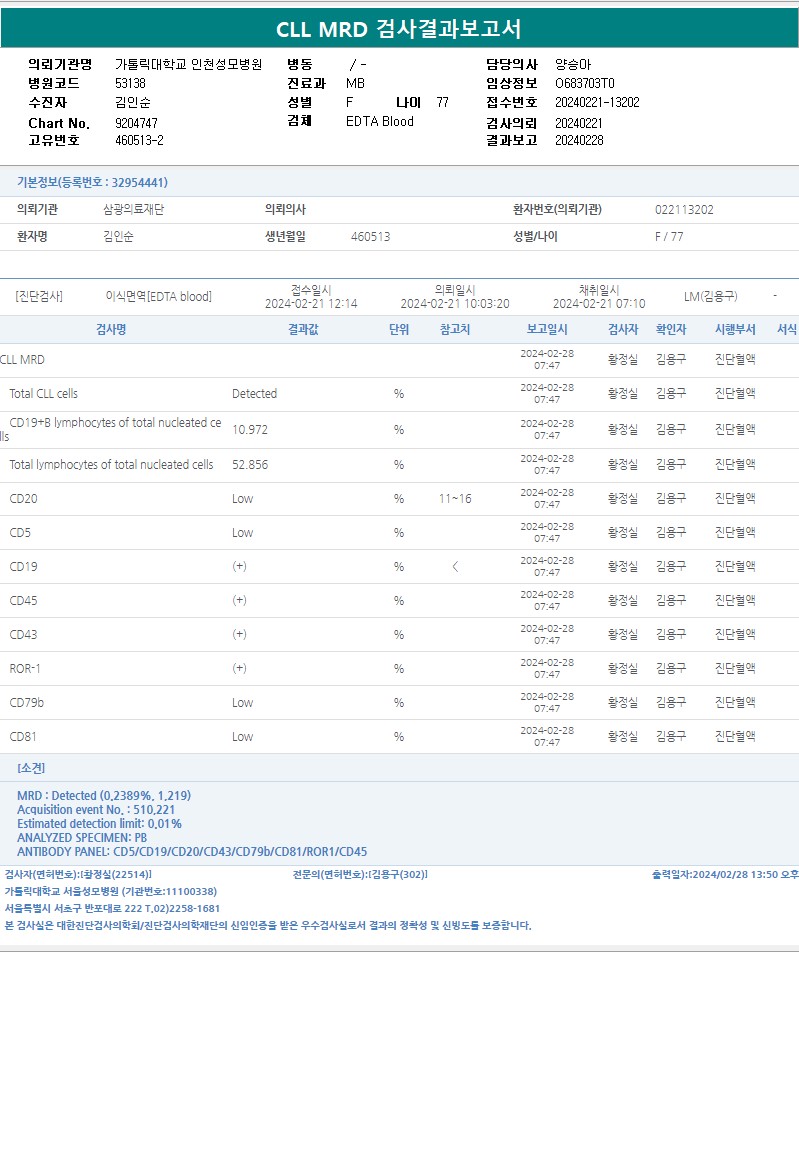Click the 검사명 column header
This screenshot has height=1154, width=799.
[111, 329]
